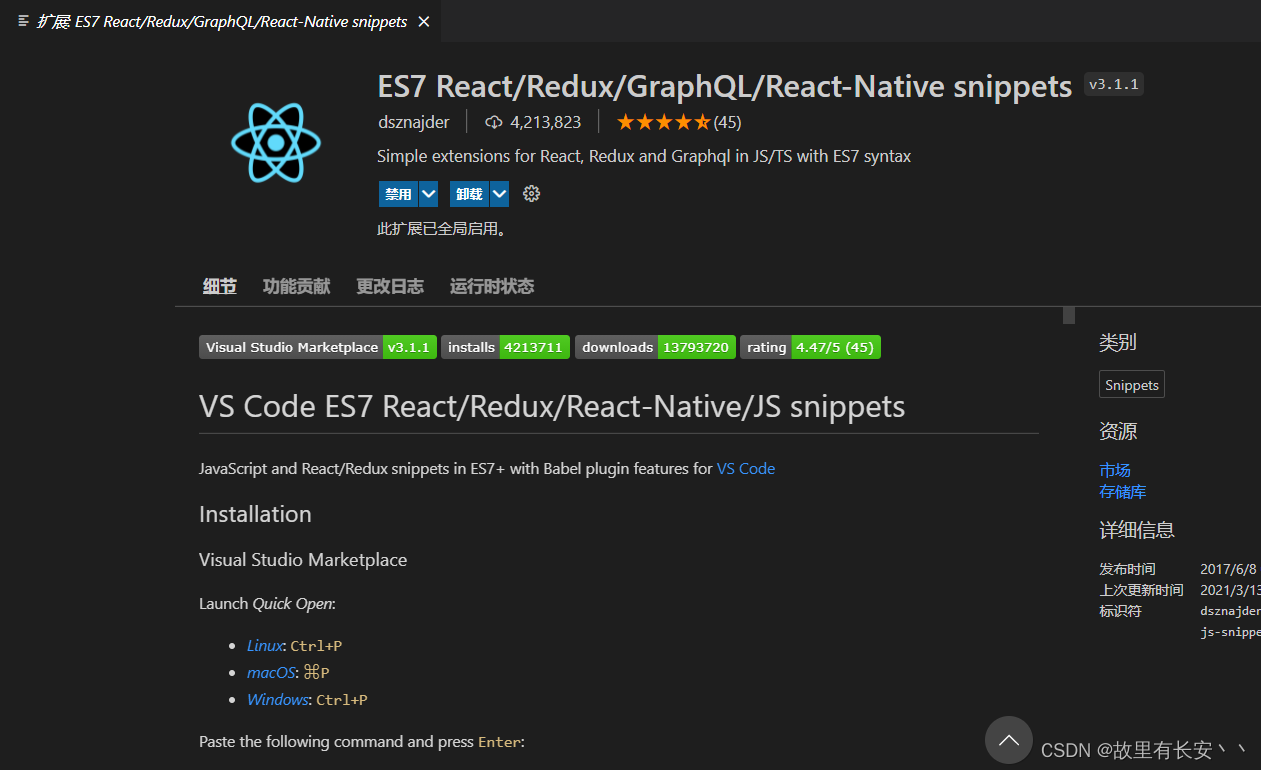Click the extension description text

click(x=644, y=157)
